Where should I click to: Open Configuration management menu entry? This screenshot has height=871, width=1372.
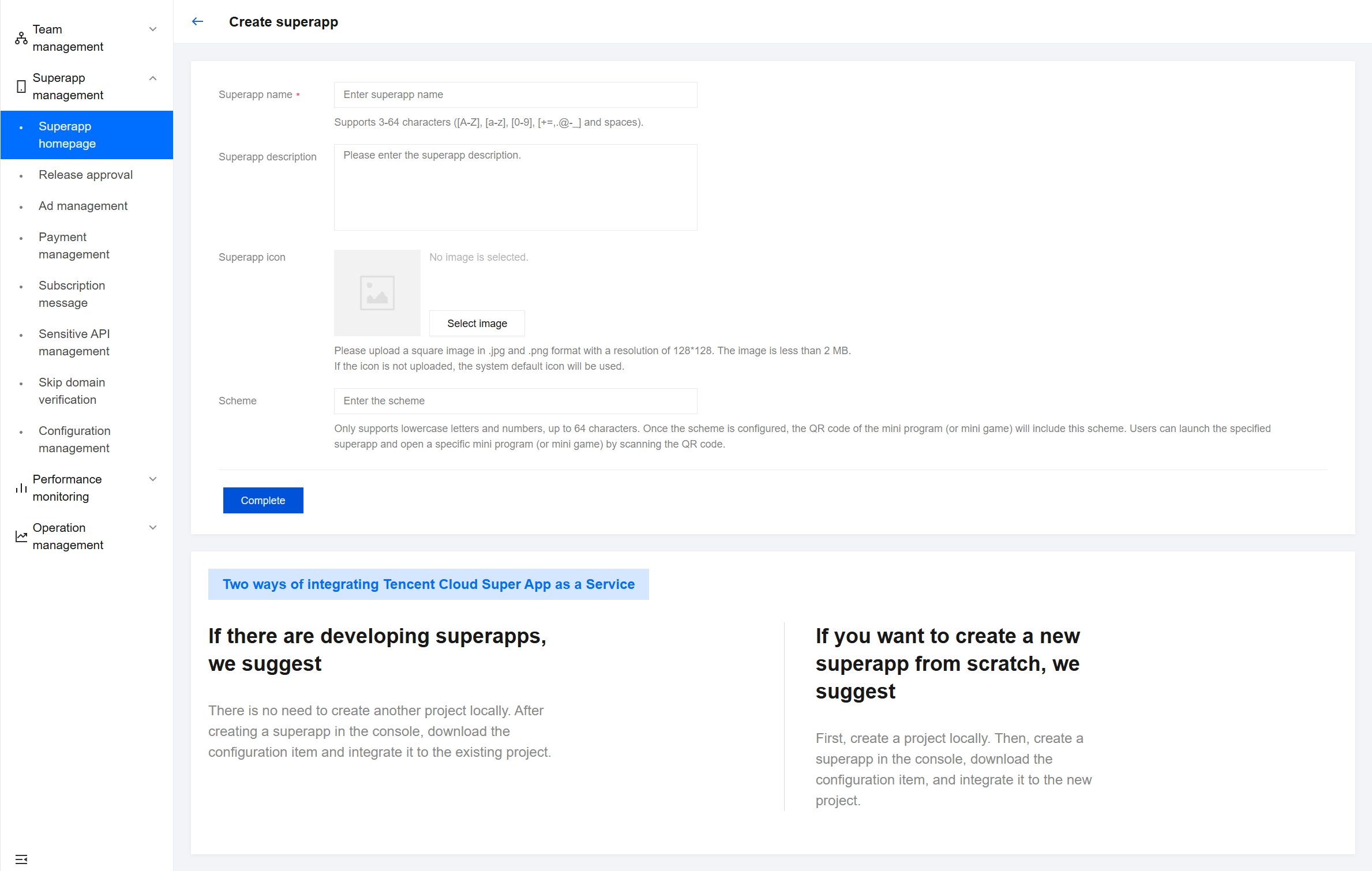pos(74,440)
